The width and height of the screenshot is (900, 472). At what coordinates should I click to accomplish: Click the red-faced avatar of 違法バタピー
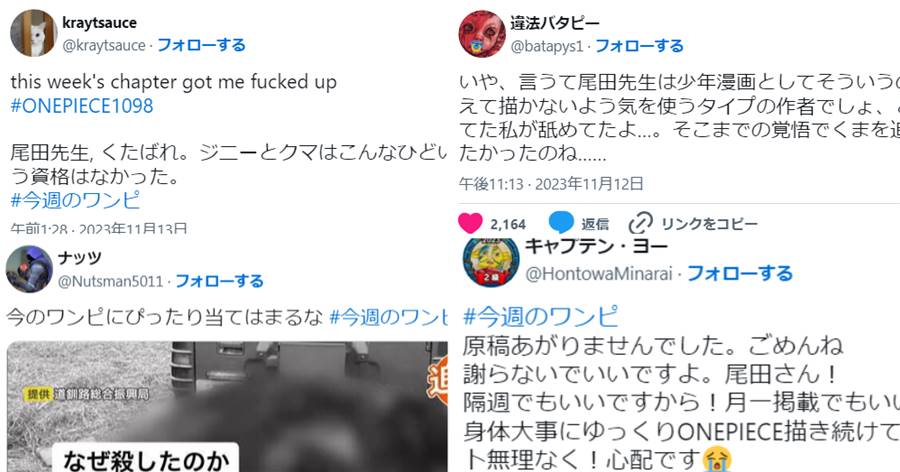coord(482,34)
